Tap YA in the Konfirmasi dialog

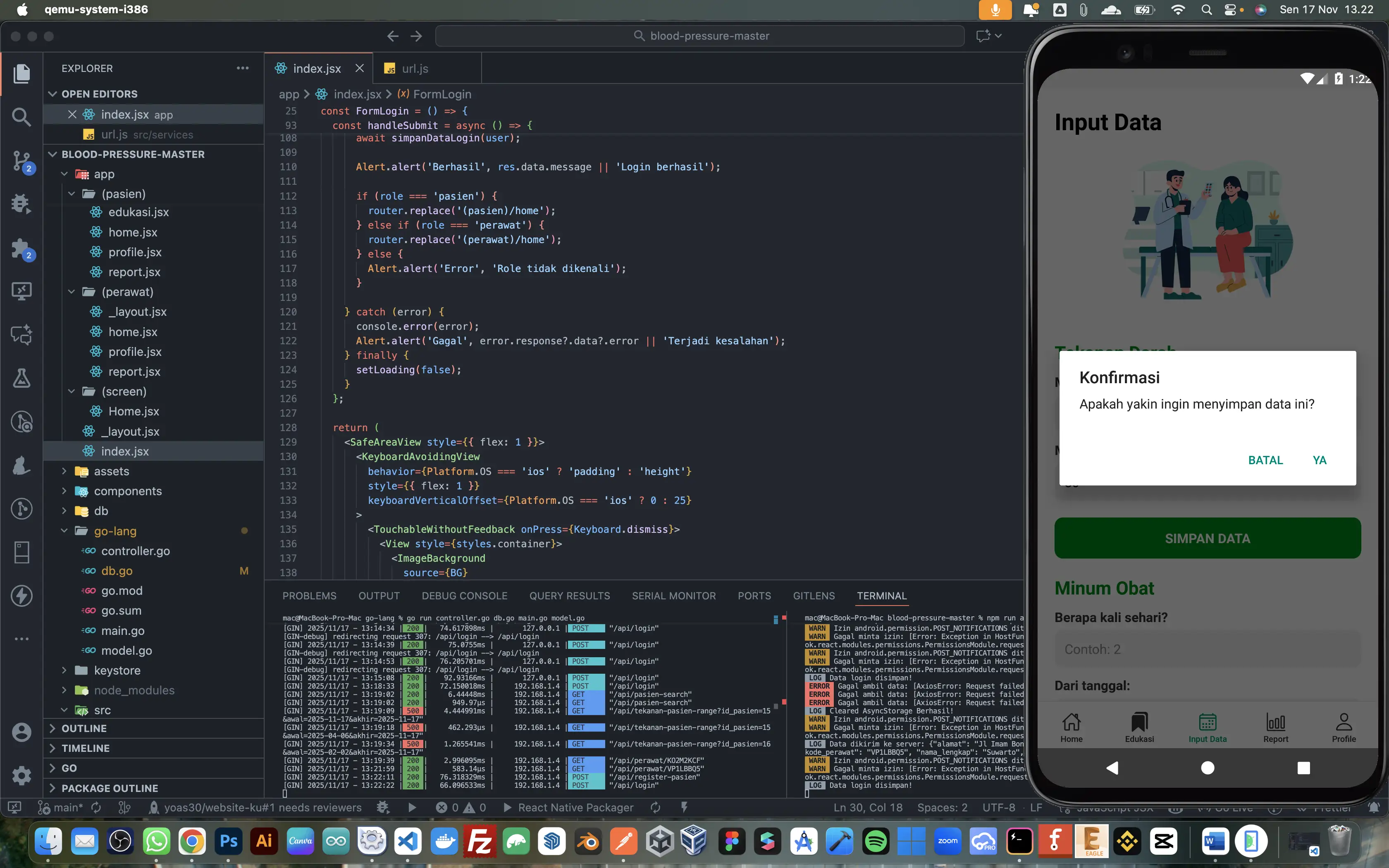[x=1319, y=460]
